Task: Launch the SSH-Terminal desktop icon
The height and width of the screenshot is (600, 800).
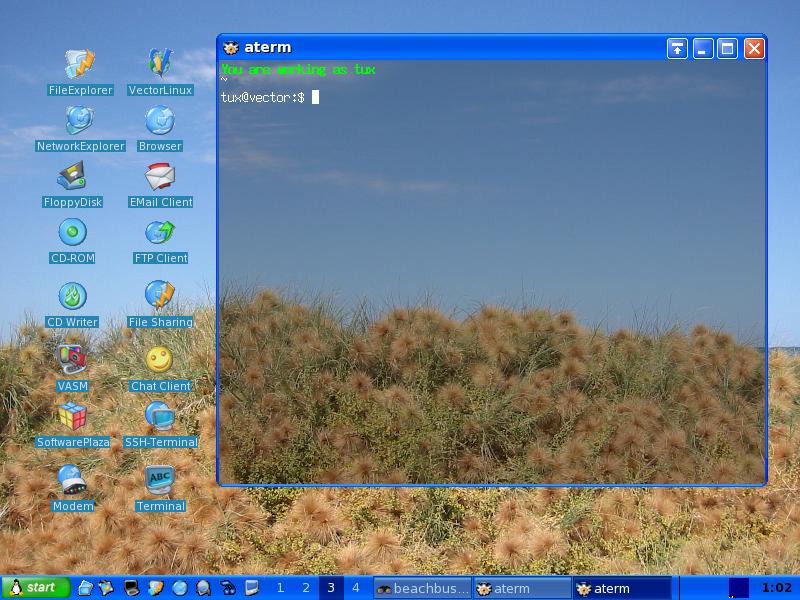Action: coord(160,417)
